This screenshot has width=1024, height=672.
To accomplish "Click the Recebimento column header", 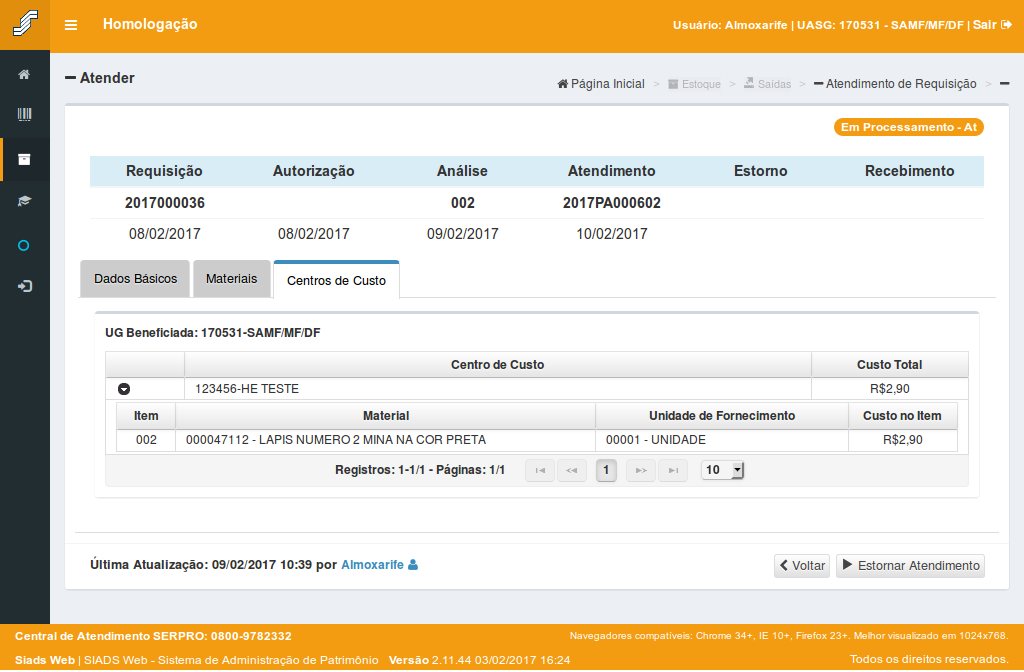I will click(909, 171).
